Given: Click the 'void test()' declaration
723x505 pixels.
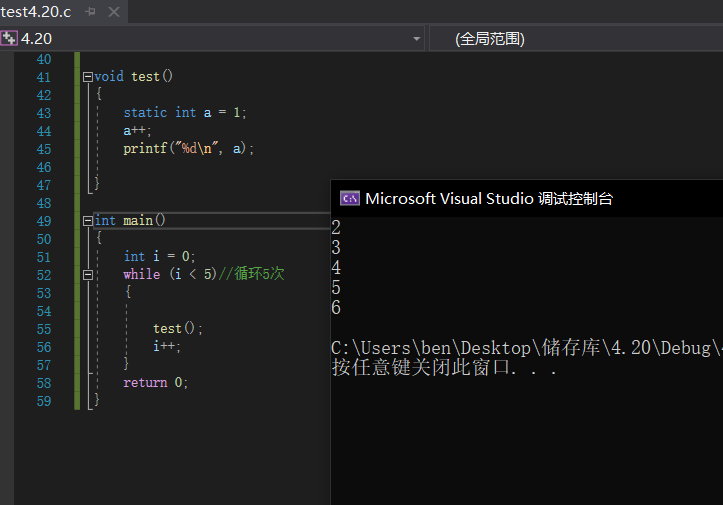Looking at the screenshot, I should (133, 77).
